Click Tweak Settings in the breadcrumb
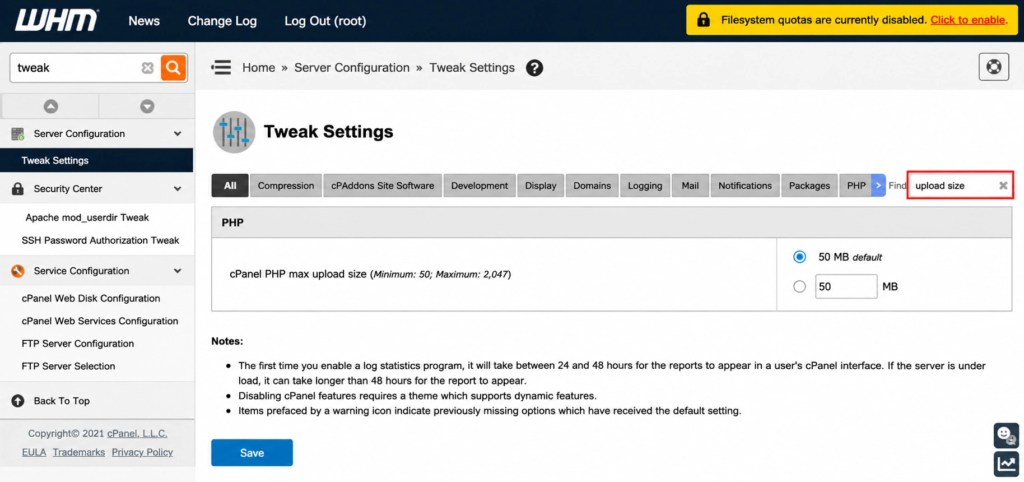This screenshot has width=1024, height=482. [472, 68]
